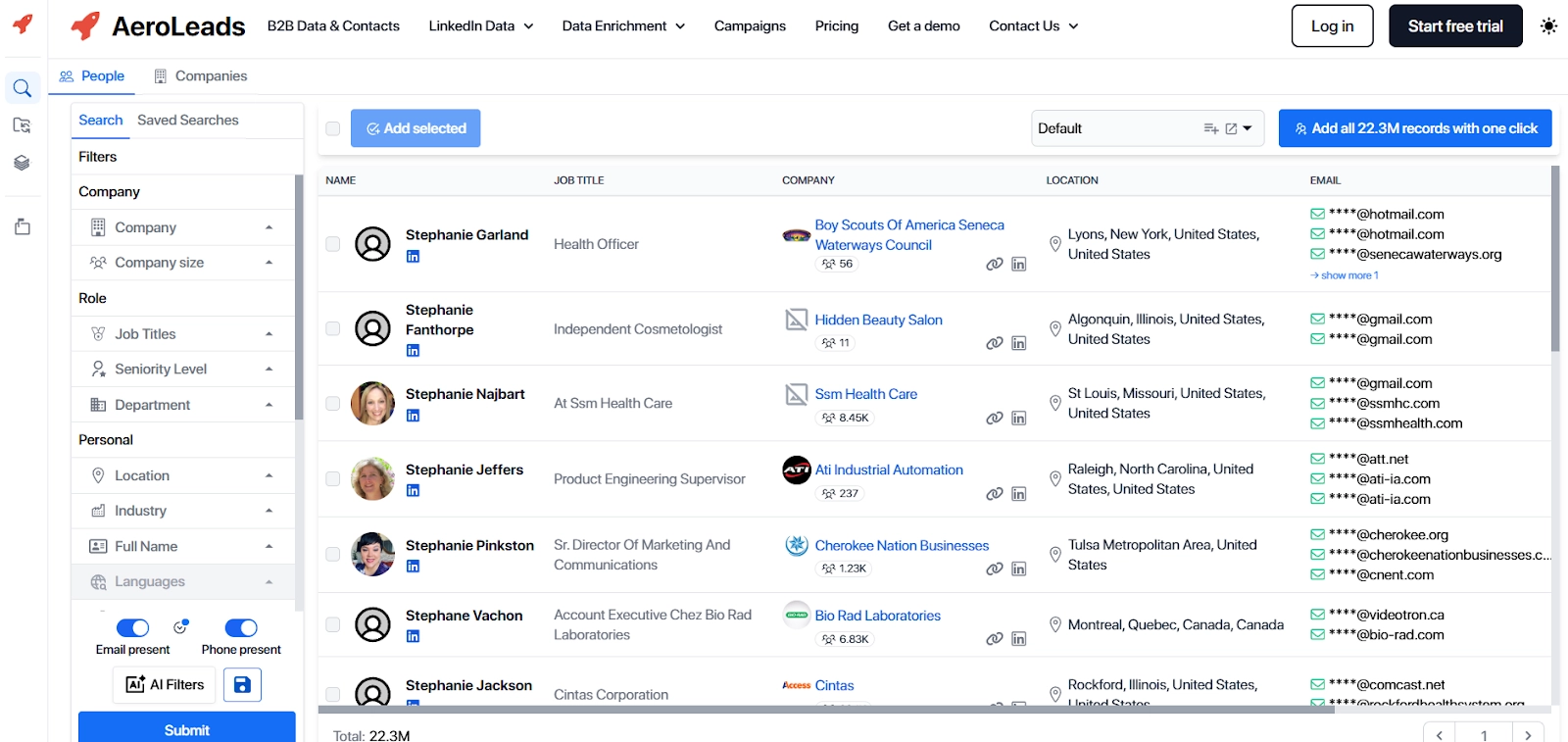Go to the previous results page
1568x742 pixels.
(1440, 734)
